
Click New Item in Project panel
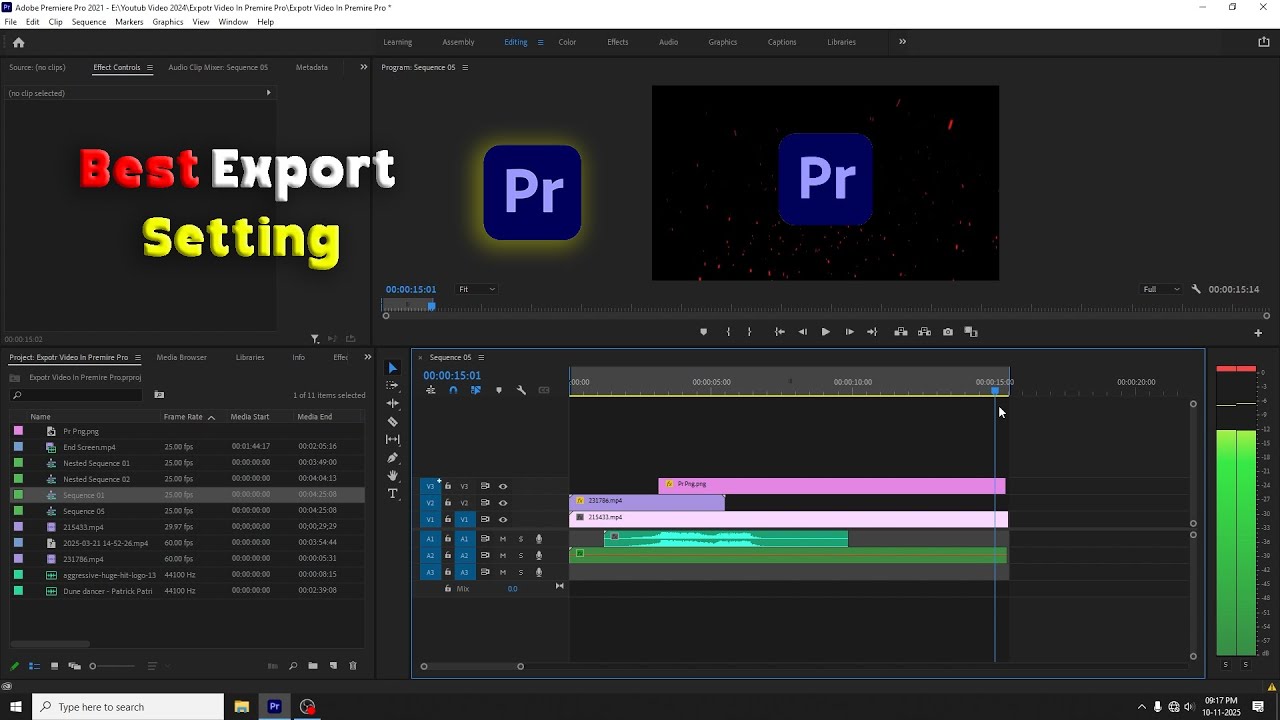coord(333,666)
